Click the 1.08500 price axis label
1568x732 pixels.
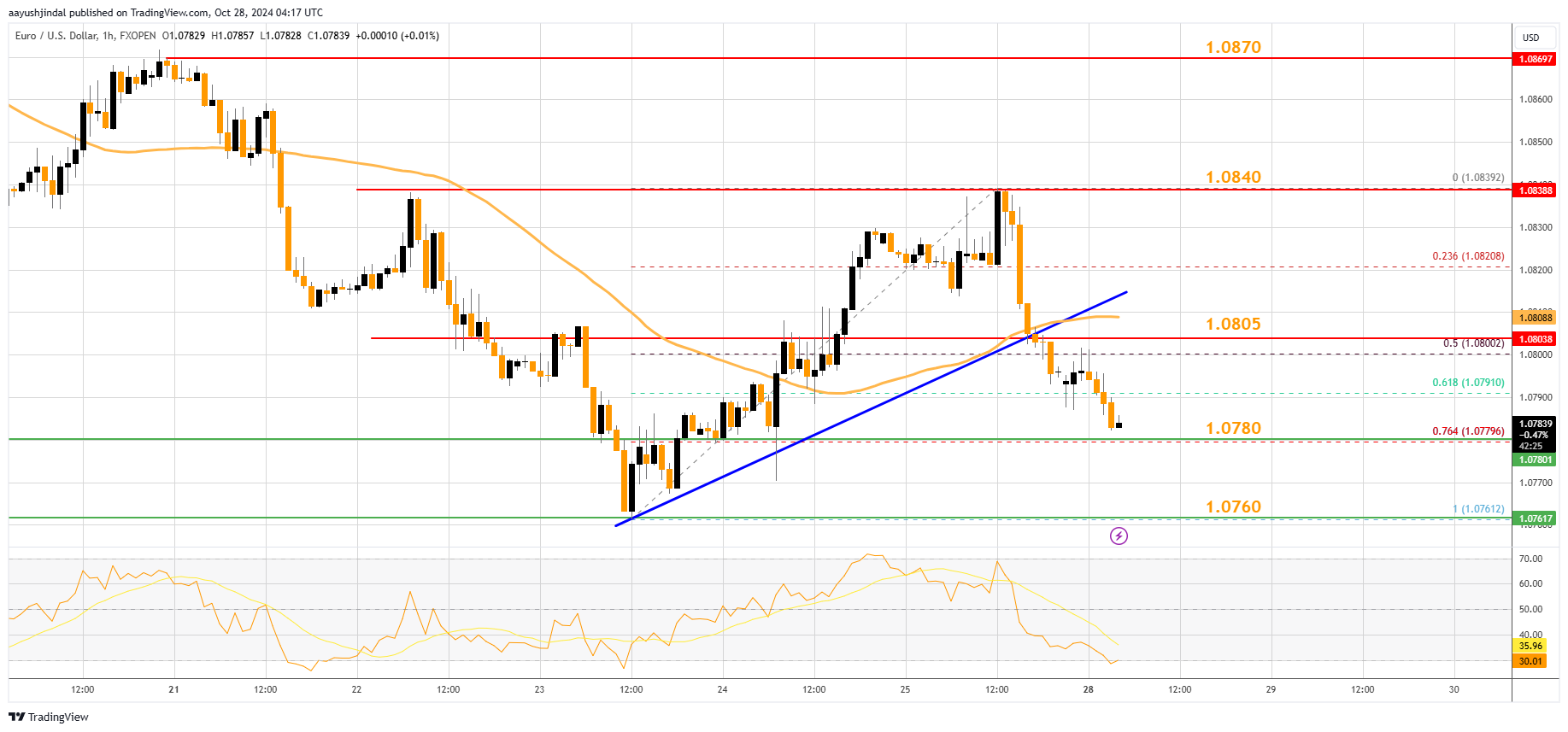click(1536, 142)
